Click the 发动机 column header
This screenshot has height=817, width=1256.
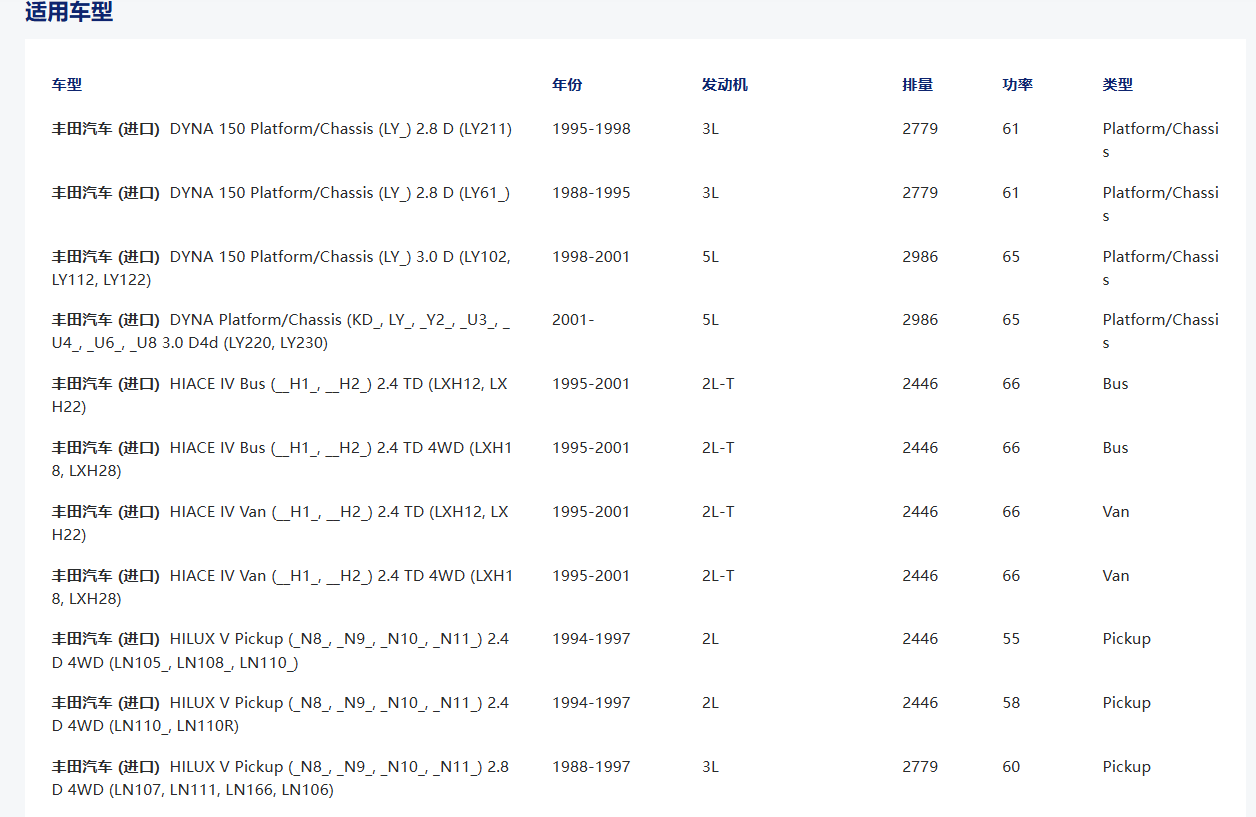click(x=725, y=85)
